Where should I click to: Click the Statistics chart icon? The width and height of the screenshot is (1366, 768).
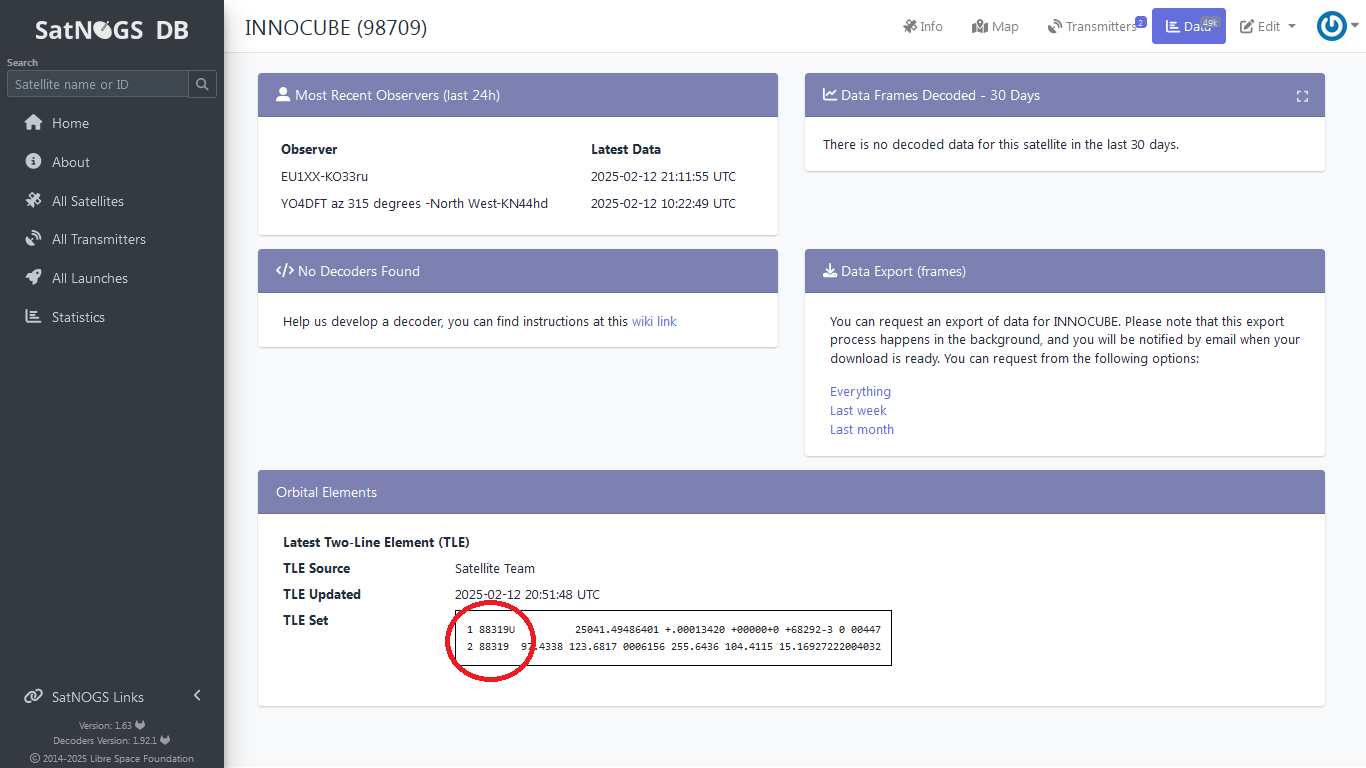(x=33, y=317)
